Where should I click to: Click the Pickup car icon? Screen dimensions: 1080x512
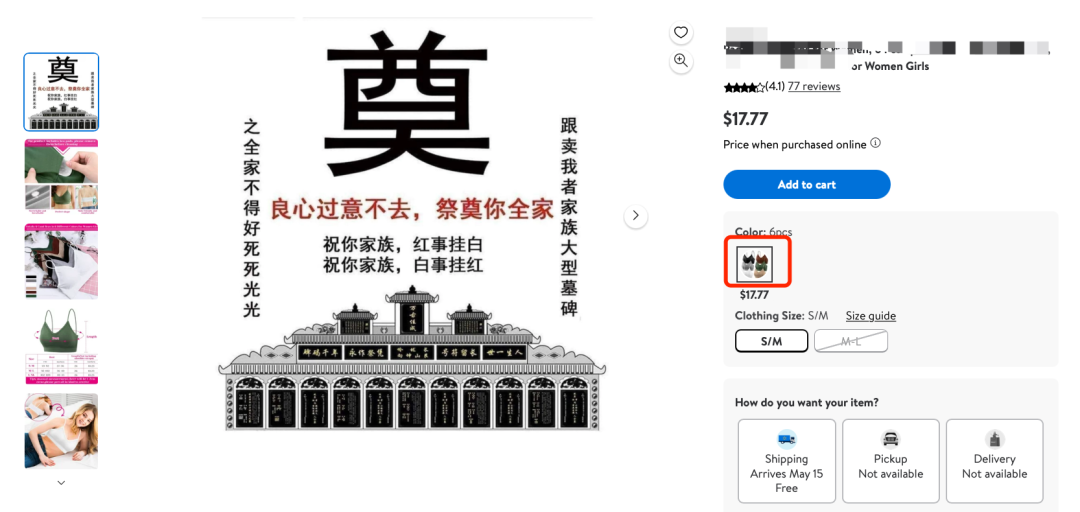[x=891, y=439]
